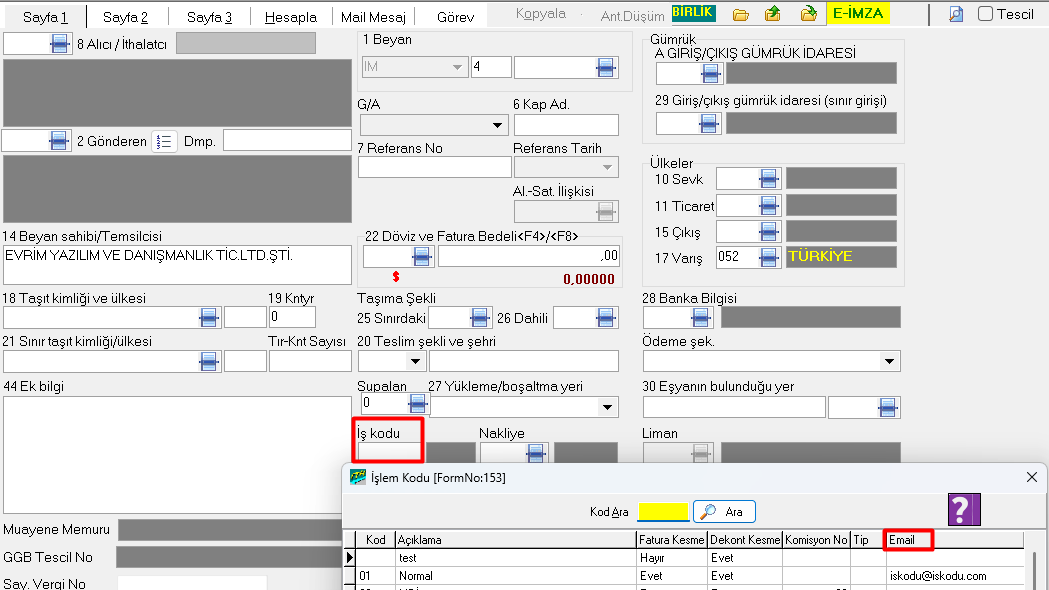Click the yellow Kod Ara input field
Image resolution: width=1049 pixels, height=590 pixels.
coord(662,512)
